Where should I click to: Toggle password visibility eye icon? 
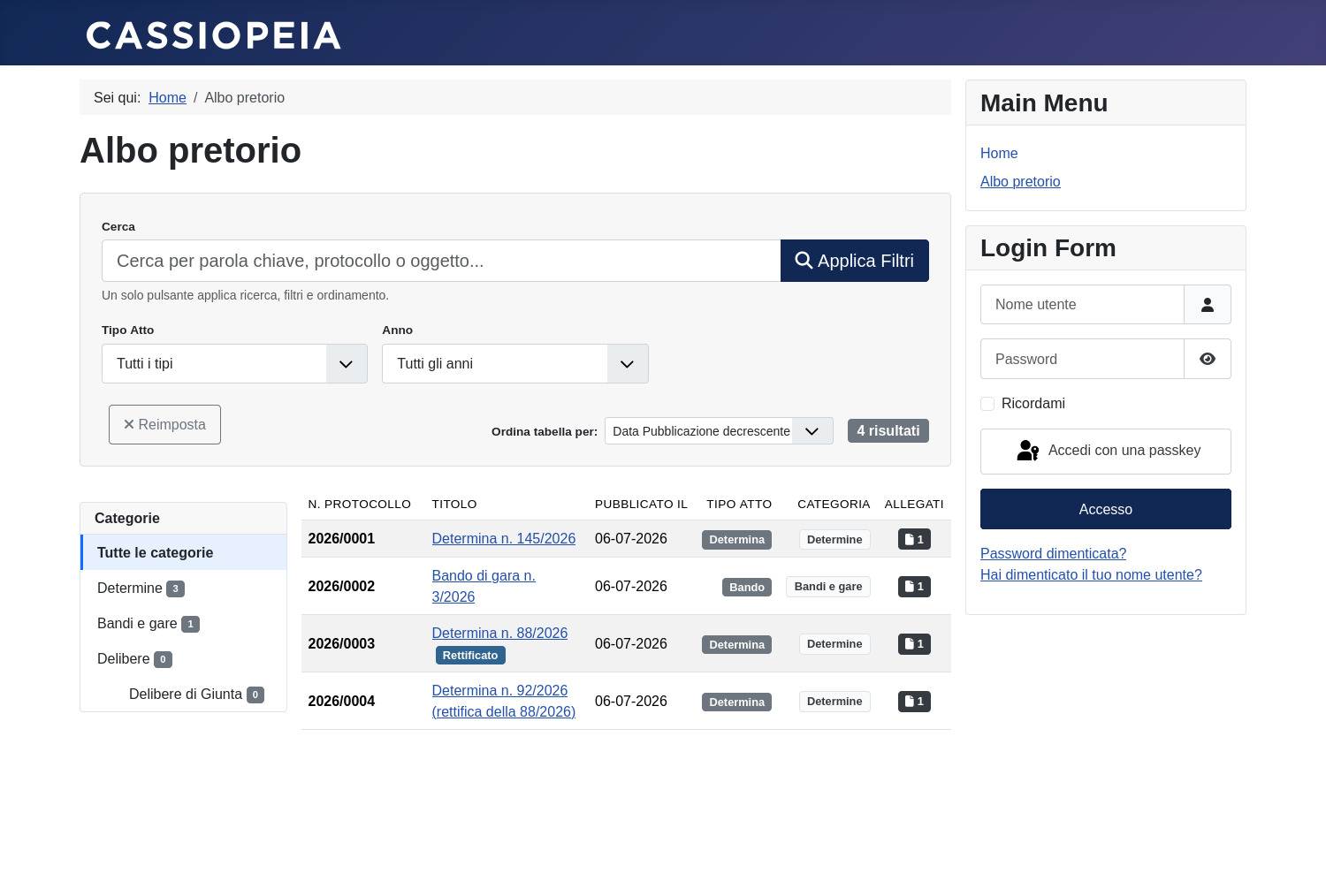pos(1208,359)
